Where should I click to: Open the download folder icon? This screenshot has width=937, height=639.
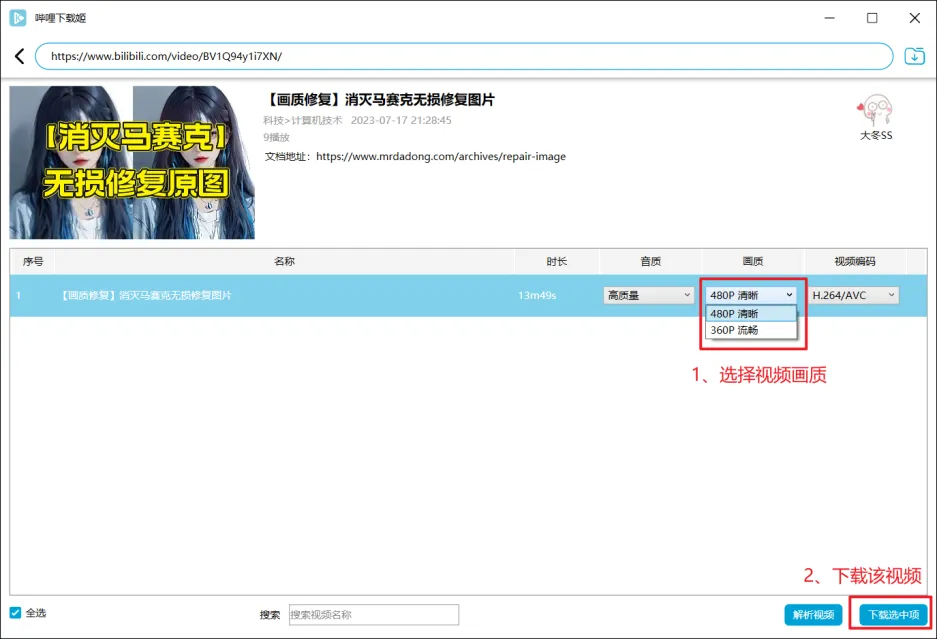(x=914, y=56)
